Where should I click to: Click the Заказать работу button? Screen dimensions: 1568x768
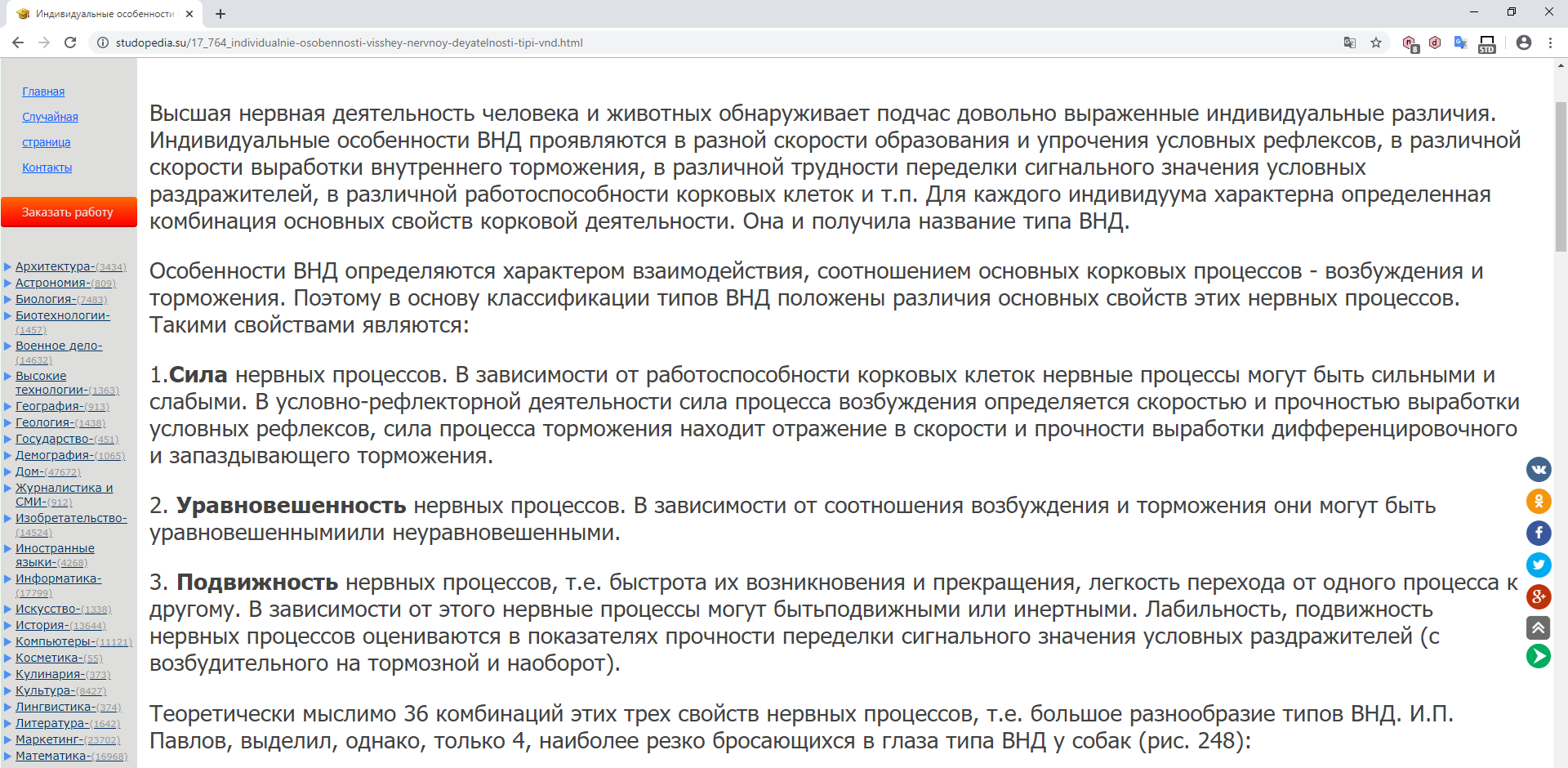(69, 212)
